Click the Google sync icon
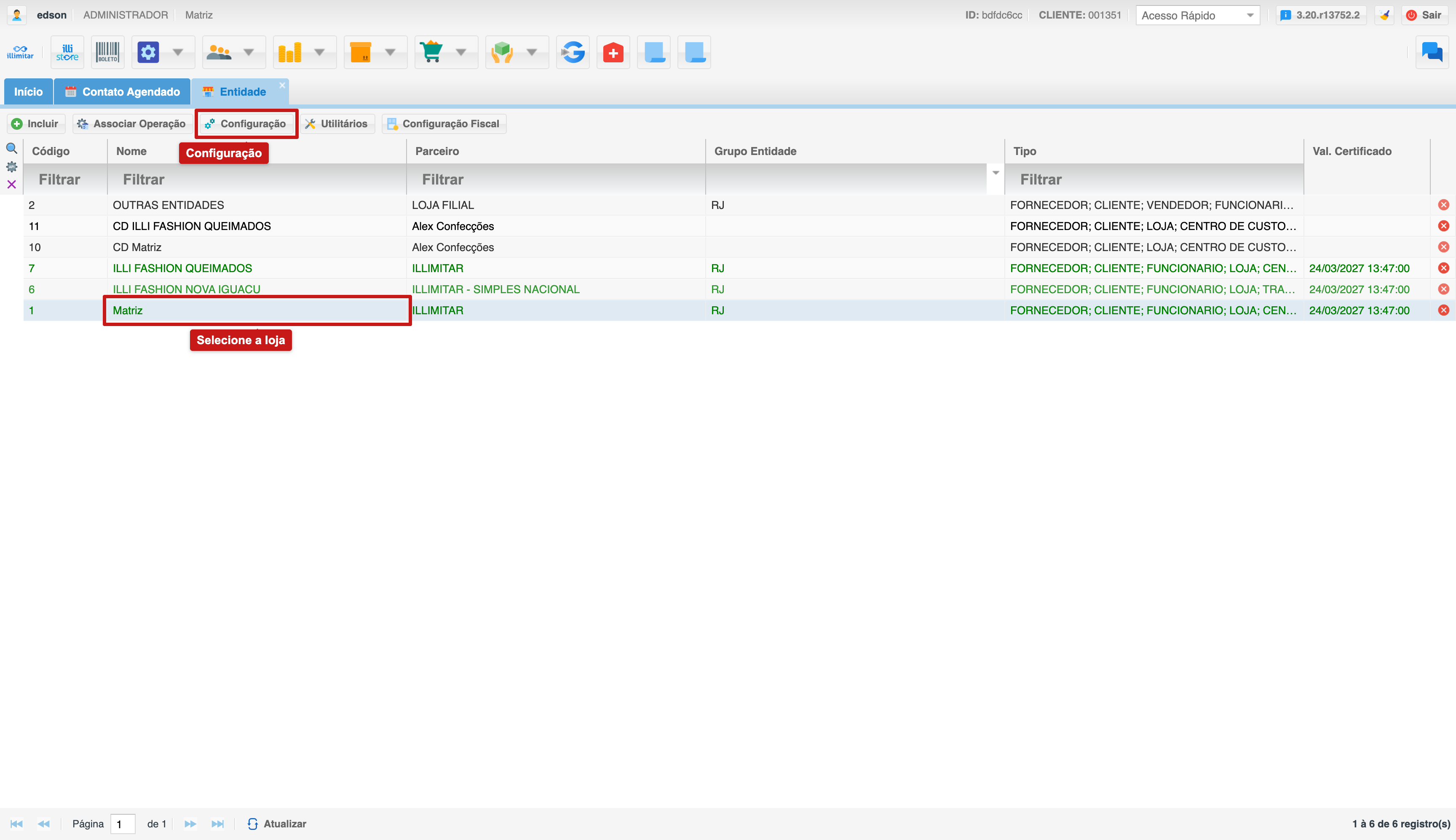 [573, 53]
